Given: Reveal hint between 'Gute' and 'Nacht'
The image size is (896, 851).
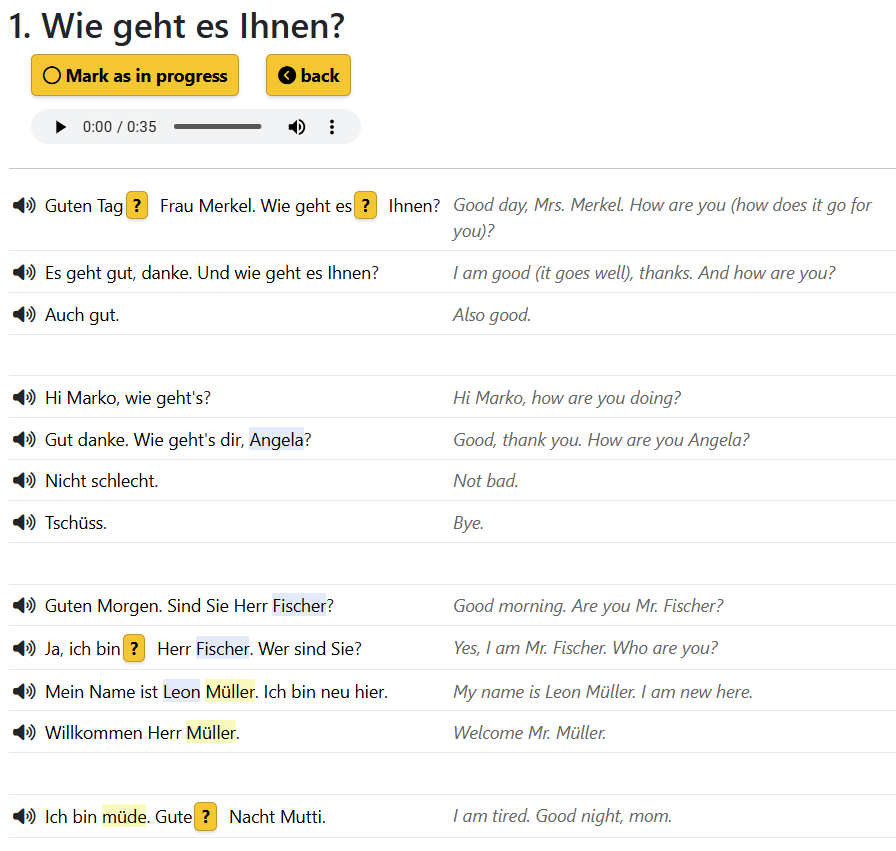Looking at the screenshot, I should click(205, 817).
